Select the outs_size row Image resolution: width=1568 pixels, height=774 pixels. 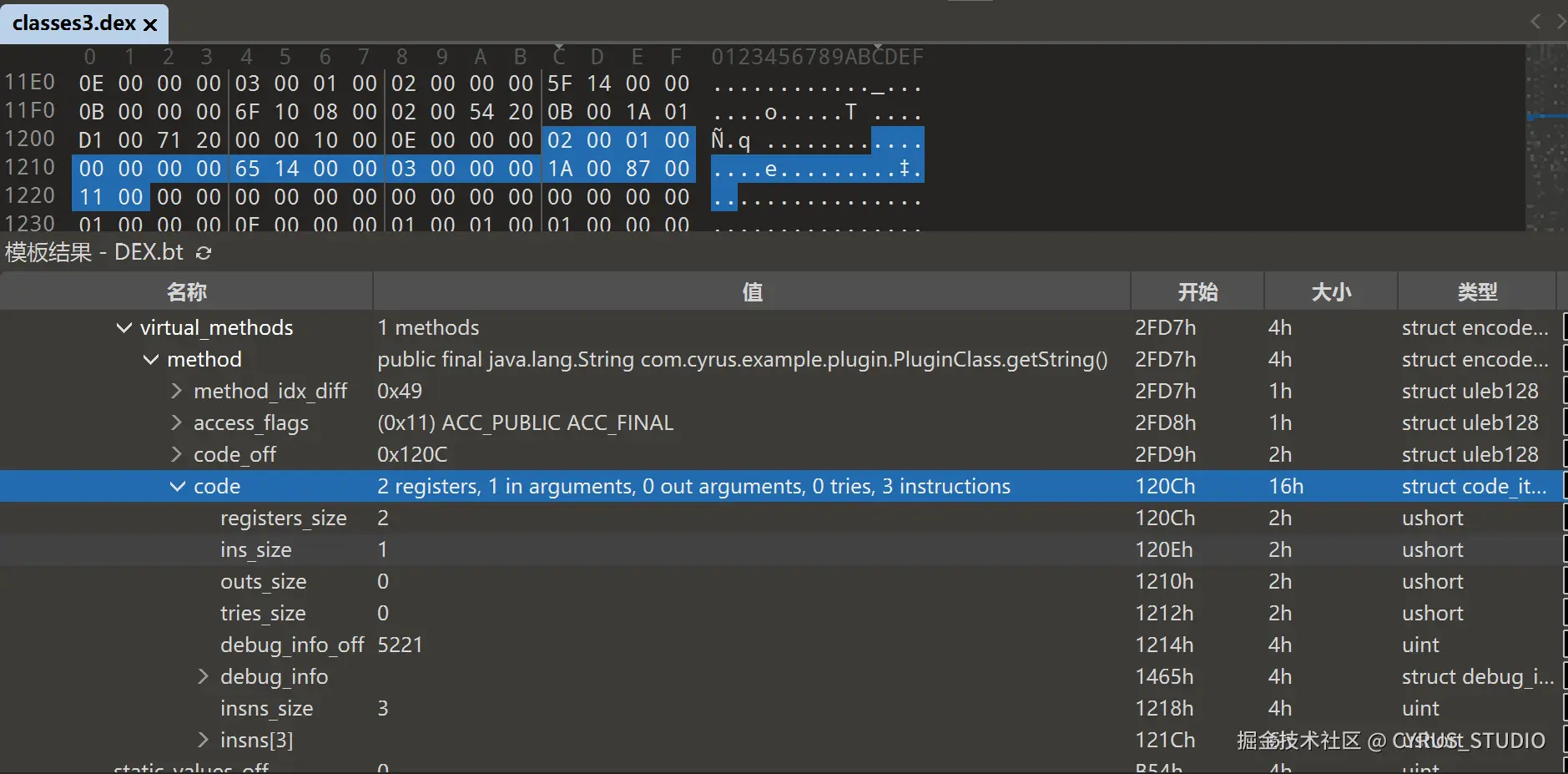[780, 581]
